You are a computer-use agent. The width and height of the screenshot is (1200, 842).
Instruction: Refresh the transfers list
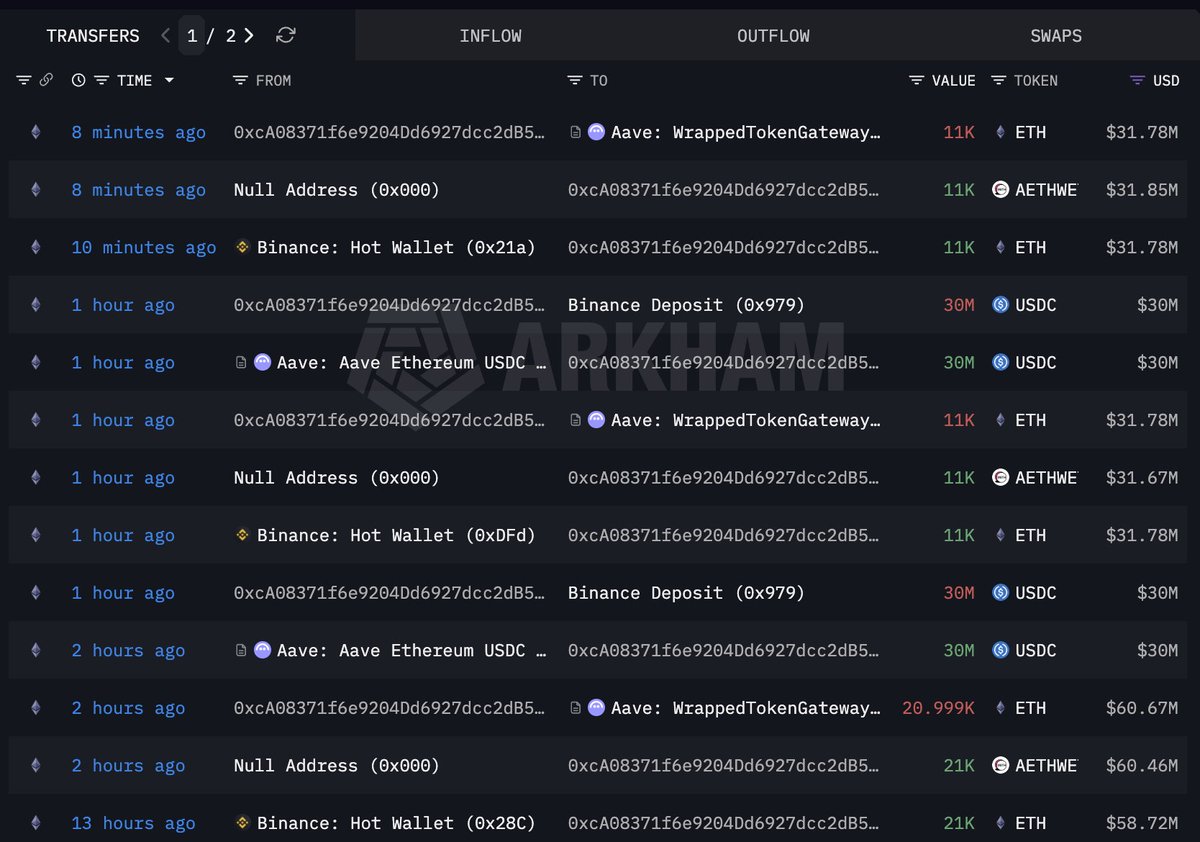[x=286, y=36]
